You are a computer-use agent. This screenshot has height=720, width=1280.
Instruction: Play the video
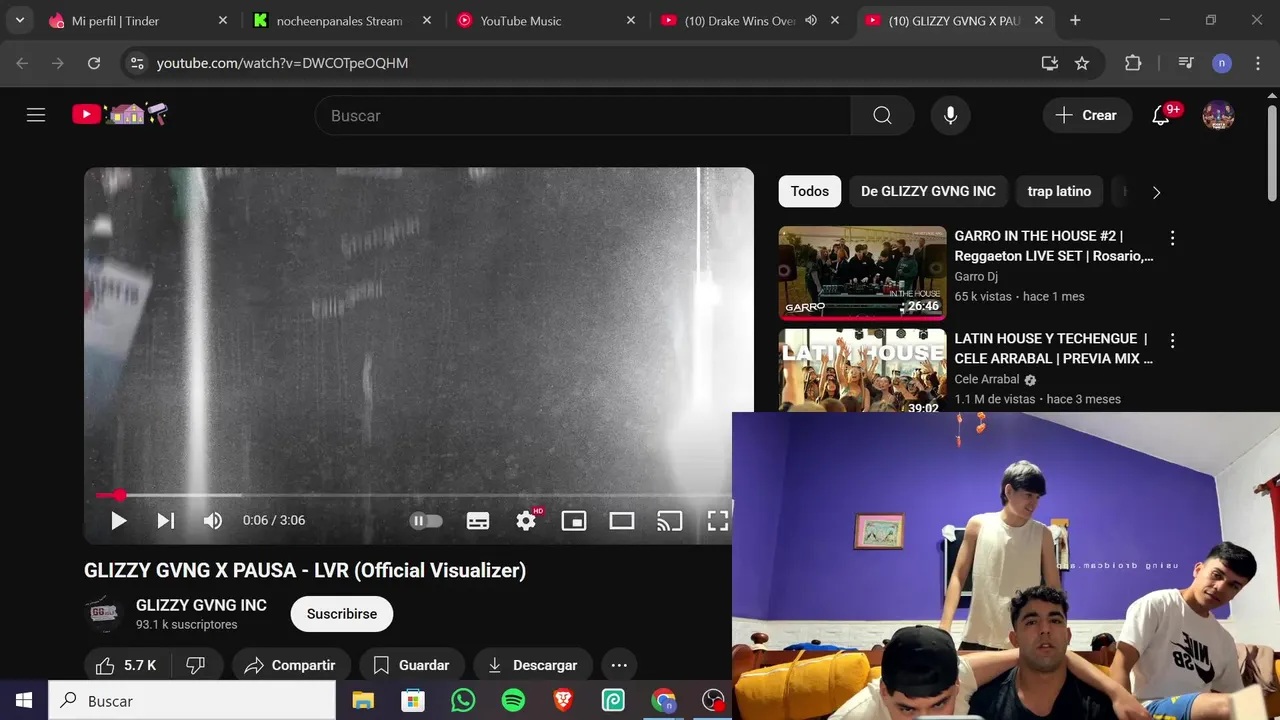tap(118, 520)
